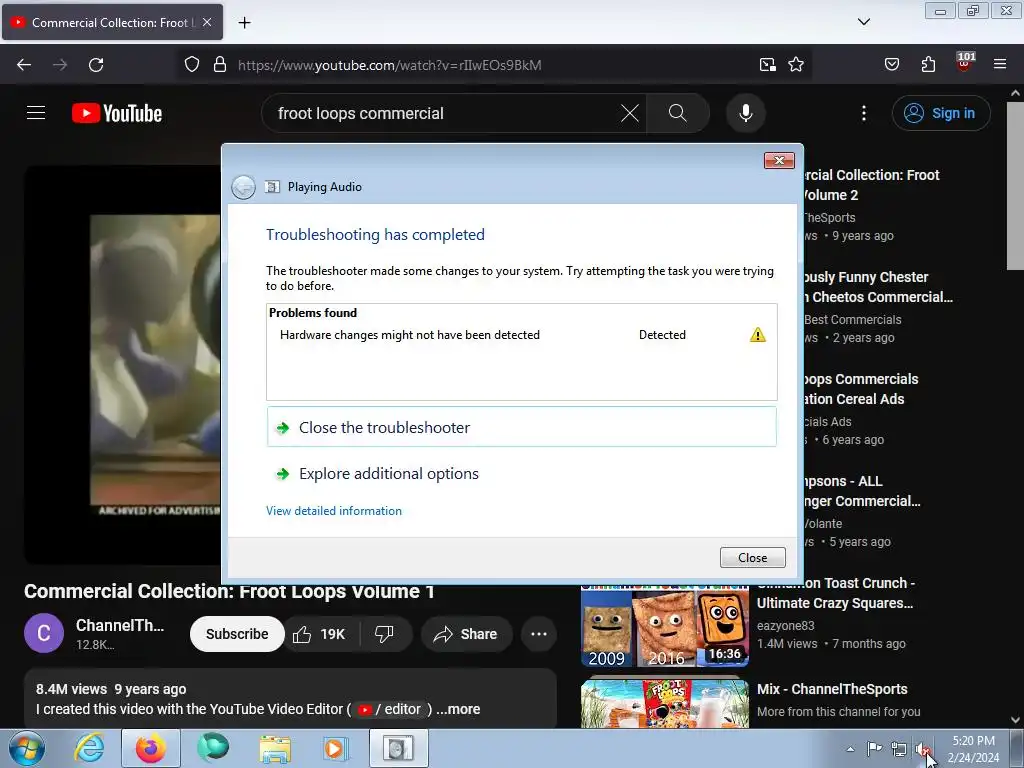Expand description with ...more
Viewport: 1024px width, 768px height.
click(458, 709)
